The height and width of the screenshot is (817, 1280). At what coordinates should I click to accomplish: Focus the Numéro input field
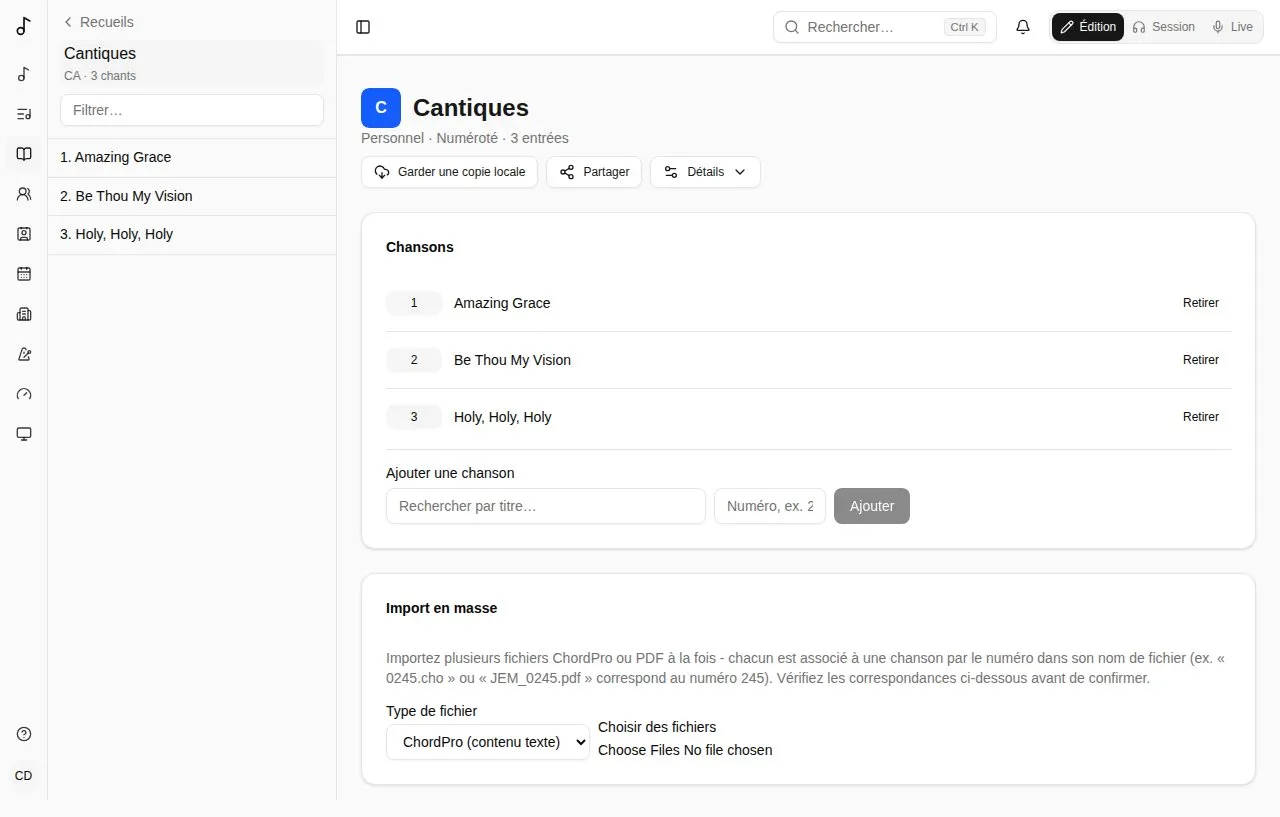[x=770, y=506]
